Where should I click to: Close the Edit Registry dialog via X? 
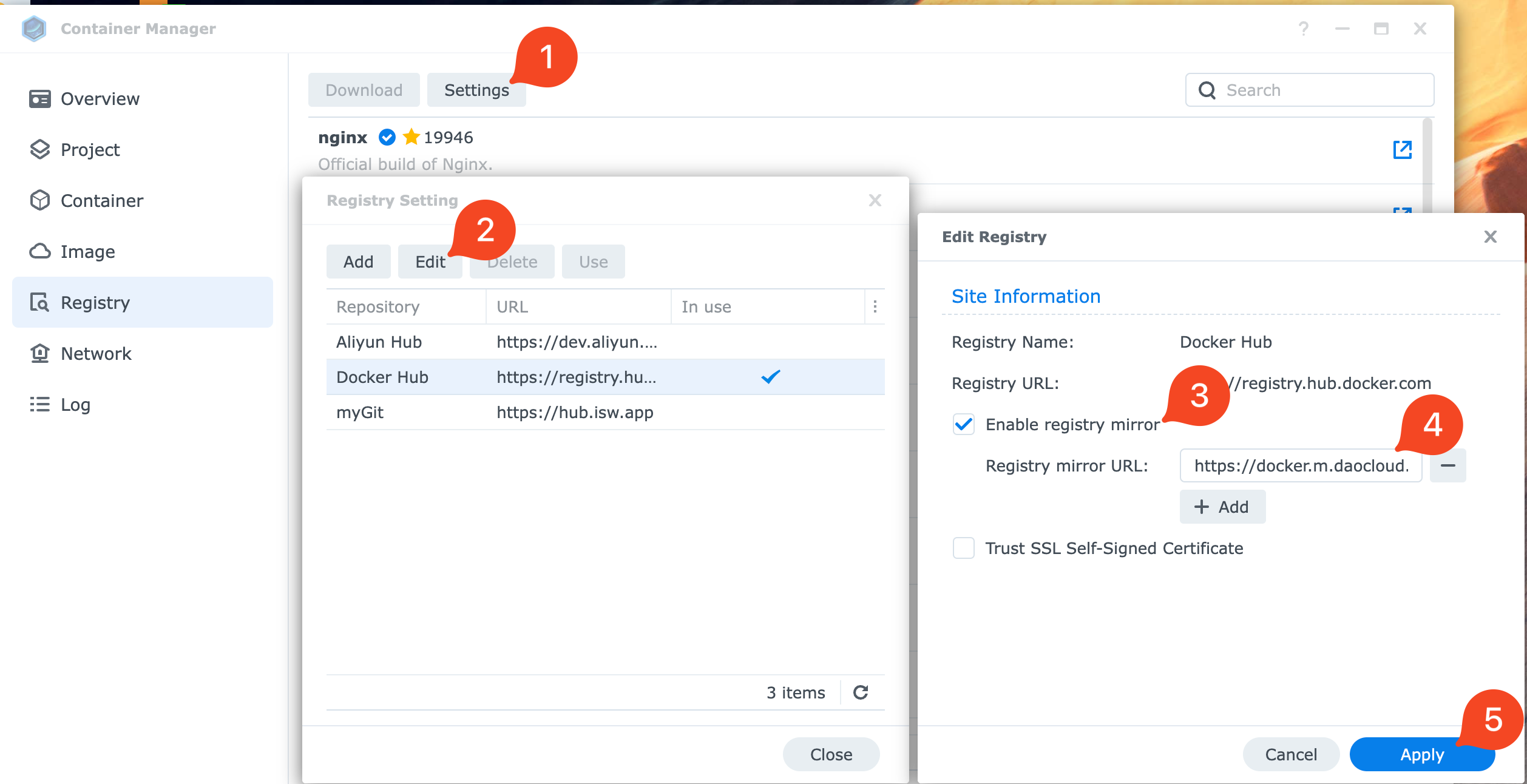[x=1491, y=237]
